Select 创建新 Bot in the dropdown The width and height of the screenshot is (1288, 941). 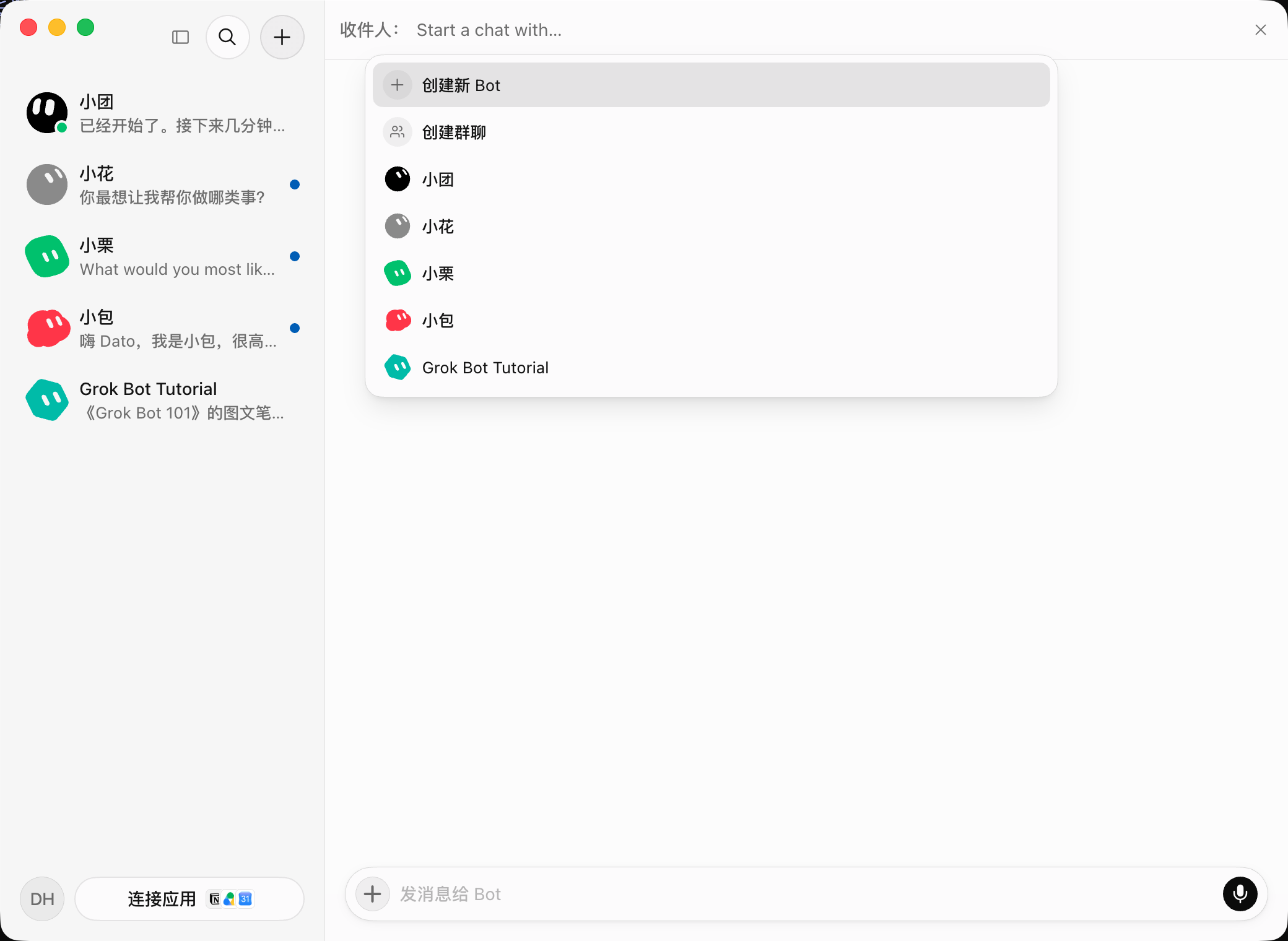(711, 85)
